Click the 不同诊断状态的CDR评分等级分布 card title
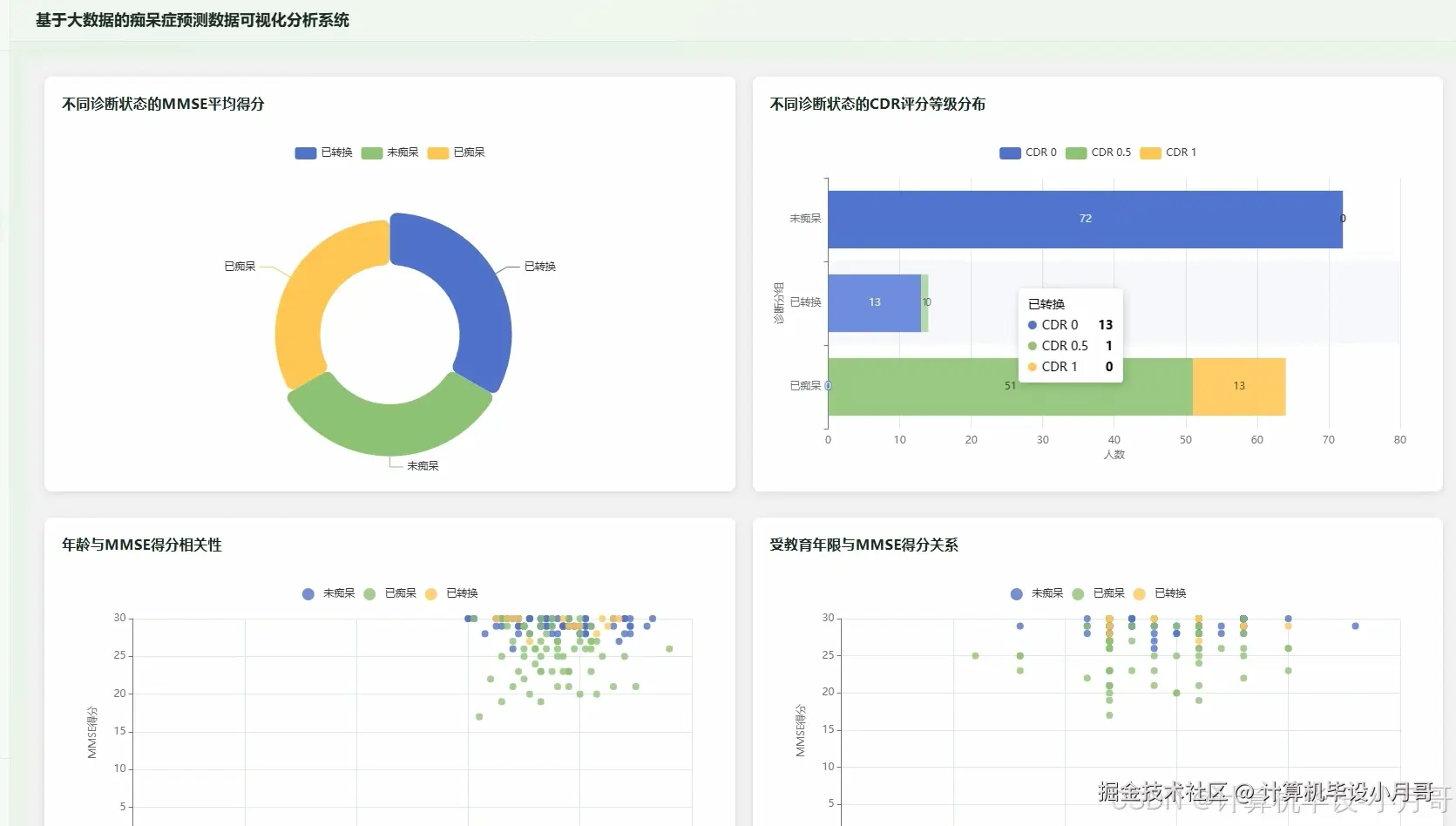Viewport: 1456px width, 826px height. coord(877,104)
